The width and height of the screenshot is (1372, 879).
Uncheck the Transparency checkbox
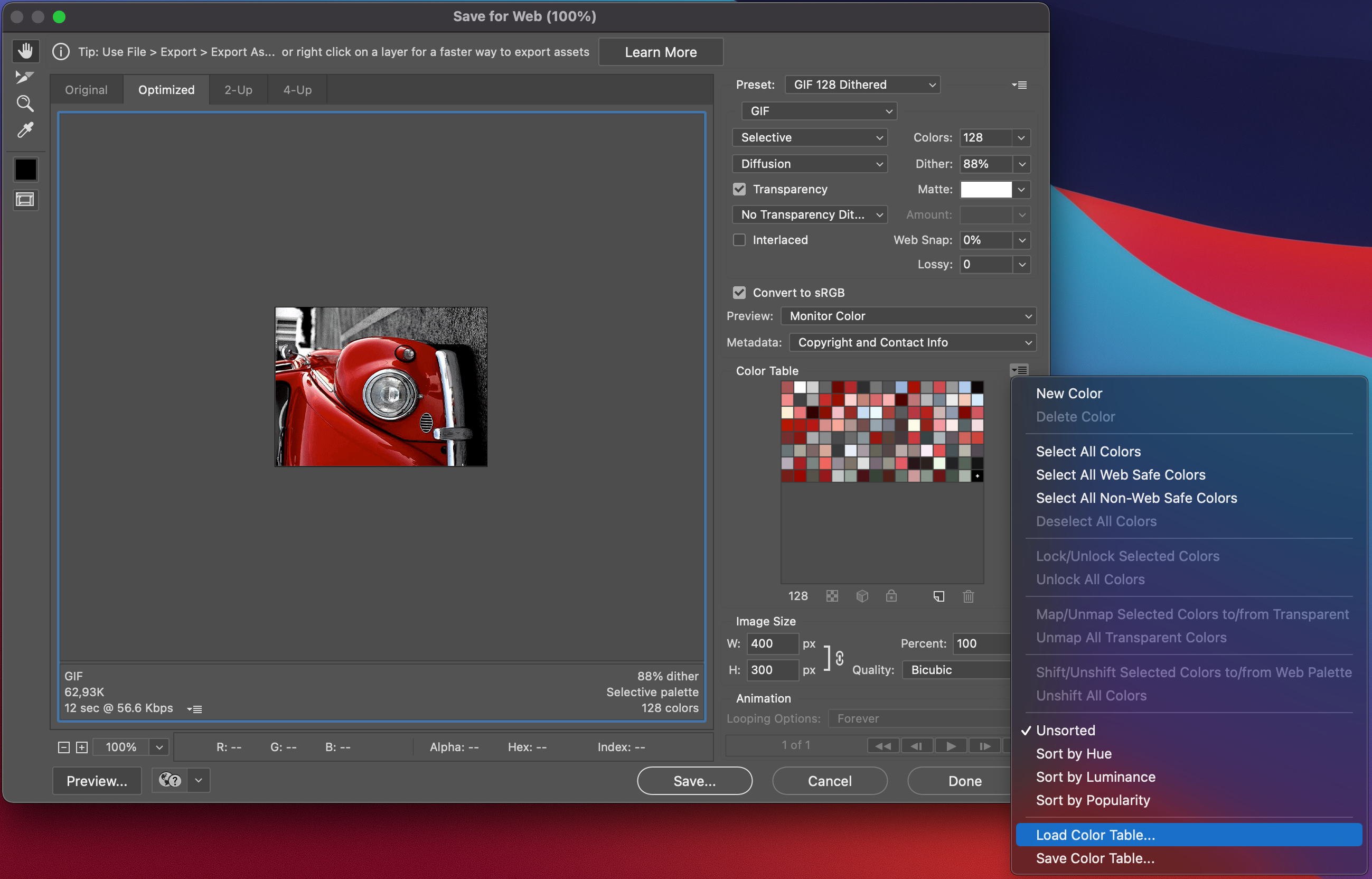(739, 189)
